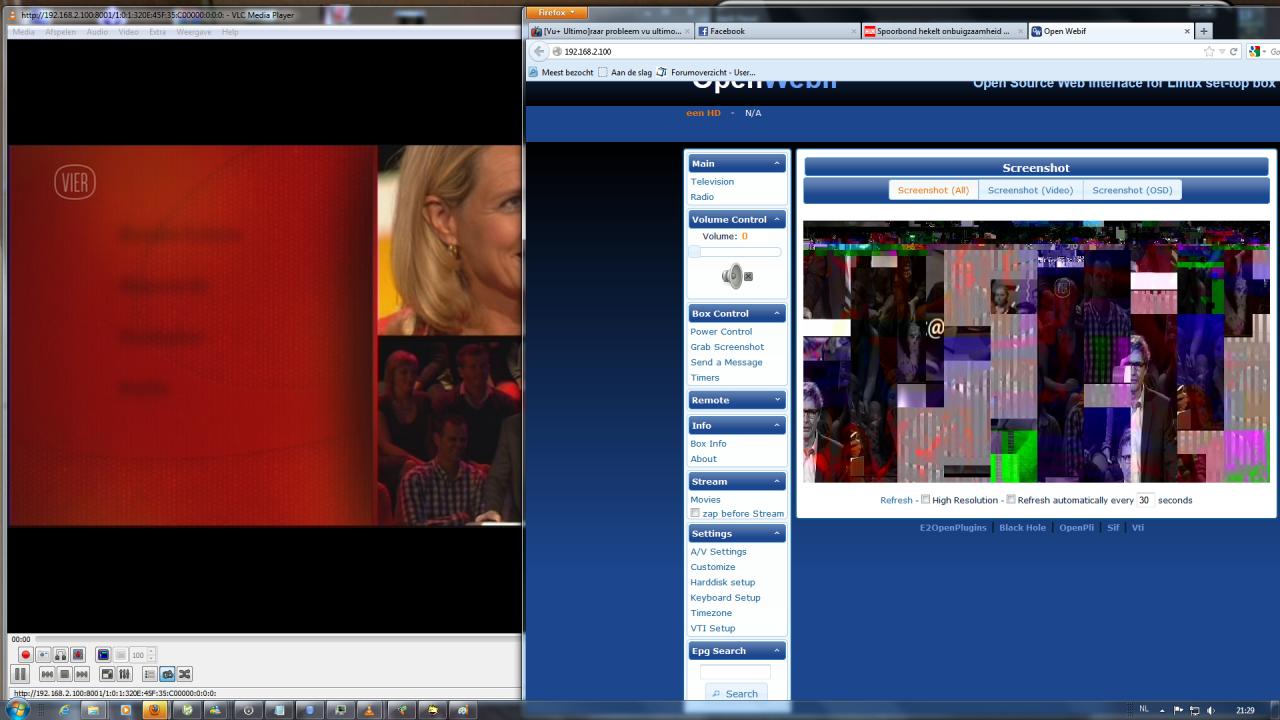Open the Radio link
Image resolution: width=1280 pixels, height=720 pixels.
pos(702,197)
